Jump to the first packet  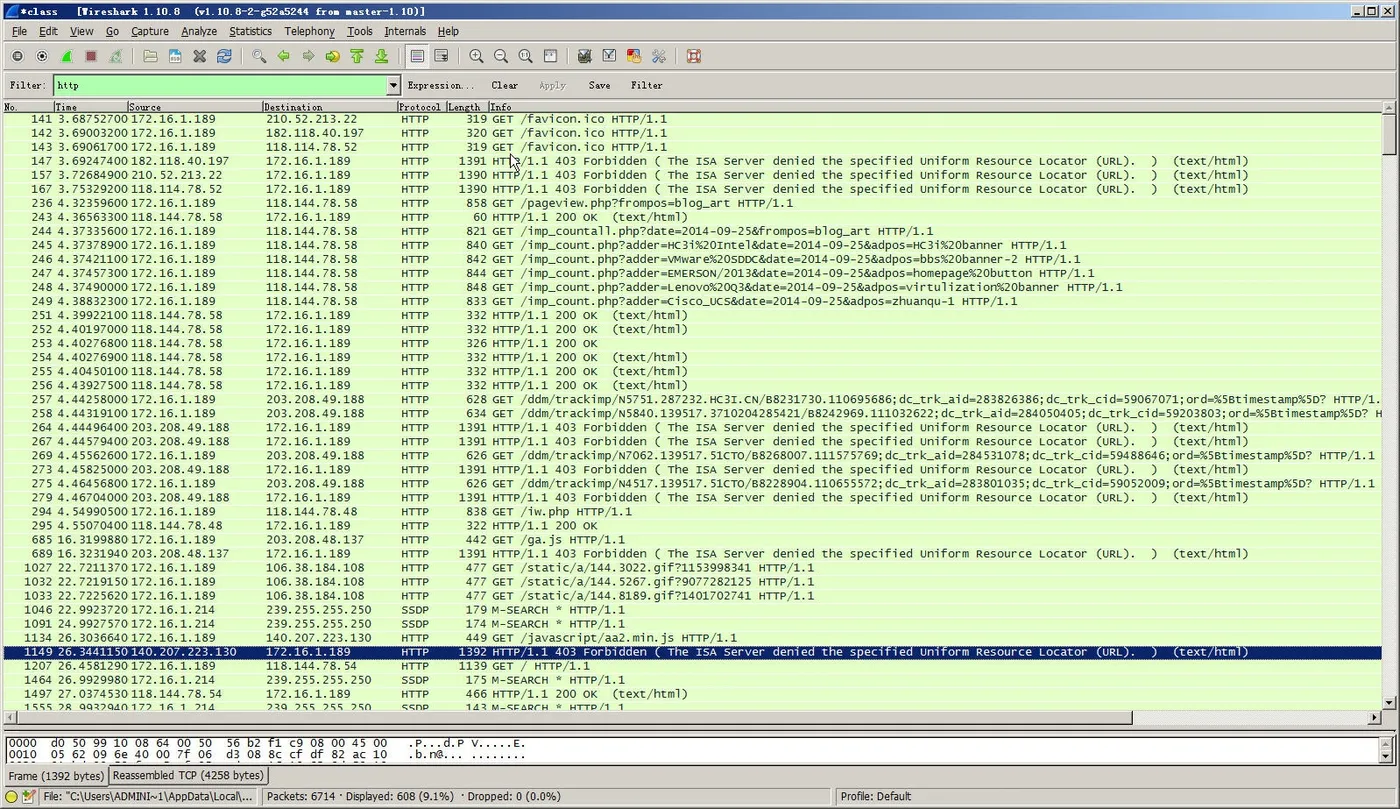click(x=357, y=57)
